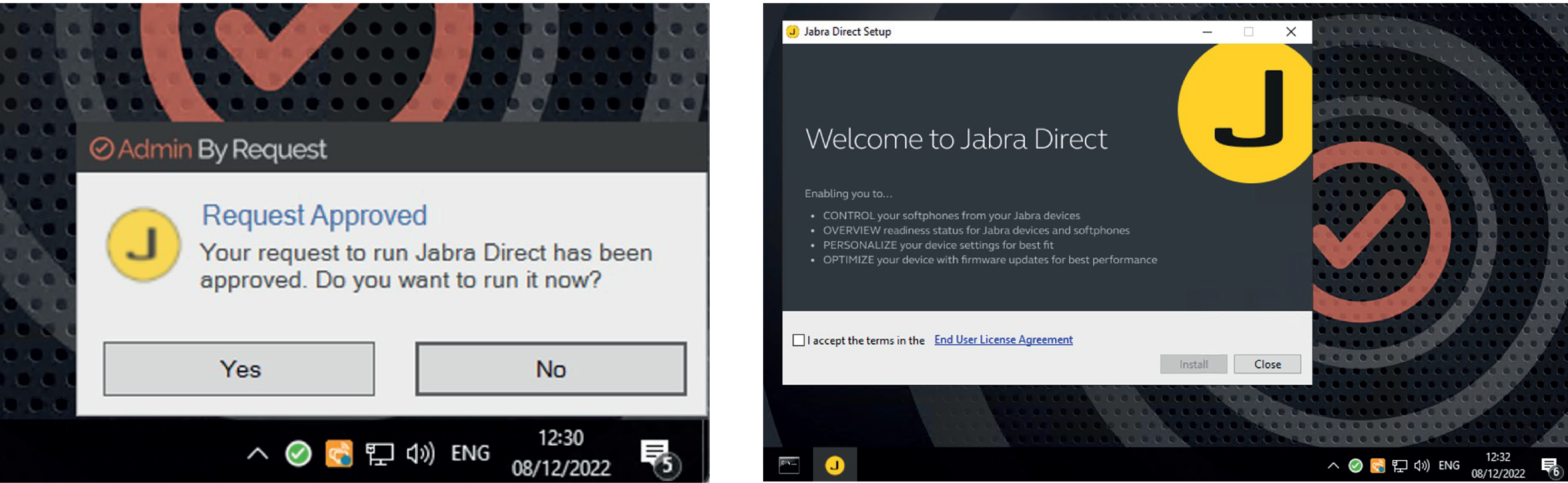Click No in the Request Approved dialog
The height and width of the screenshot is (483, 1568).
(551, 369)
